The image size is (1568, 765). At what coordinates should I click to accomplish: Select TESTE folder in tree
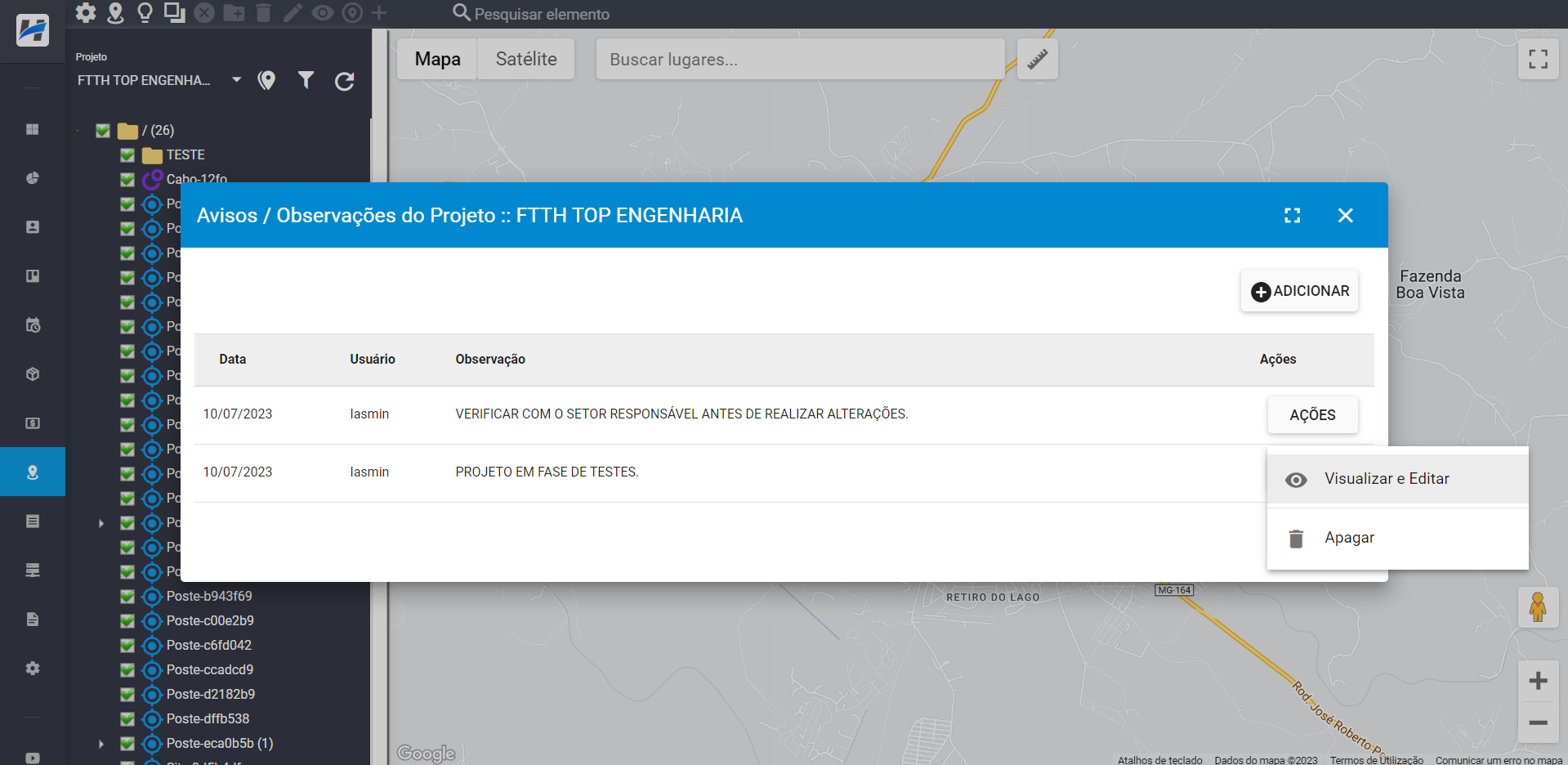click(x=185, y=154)
